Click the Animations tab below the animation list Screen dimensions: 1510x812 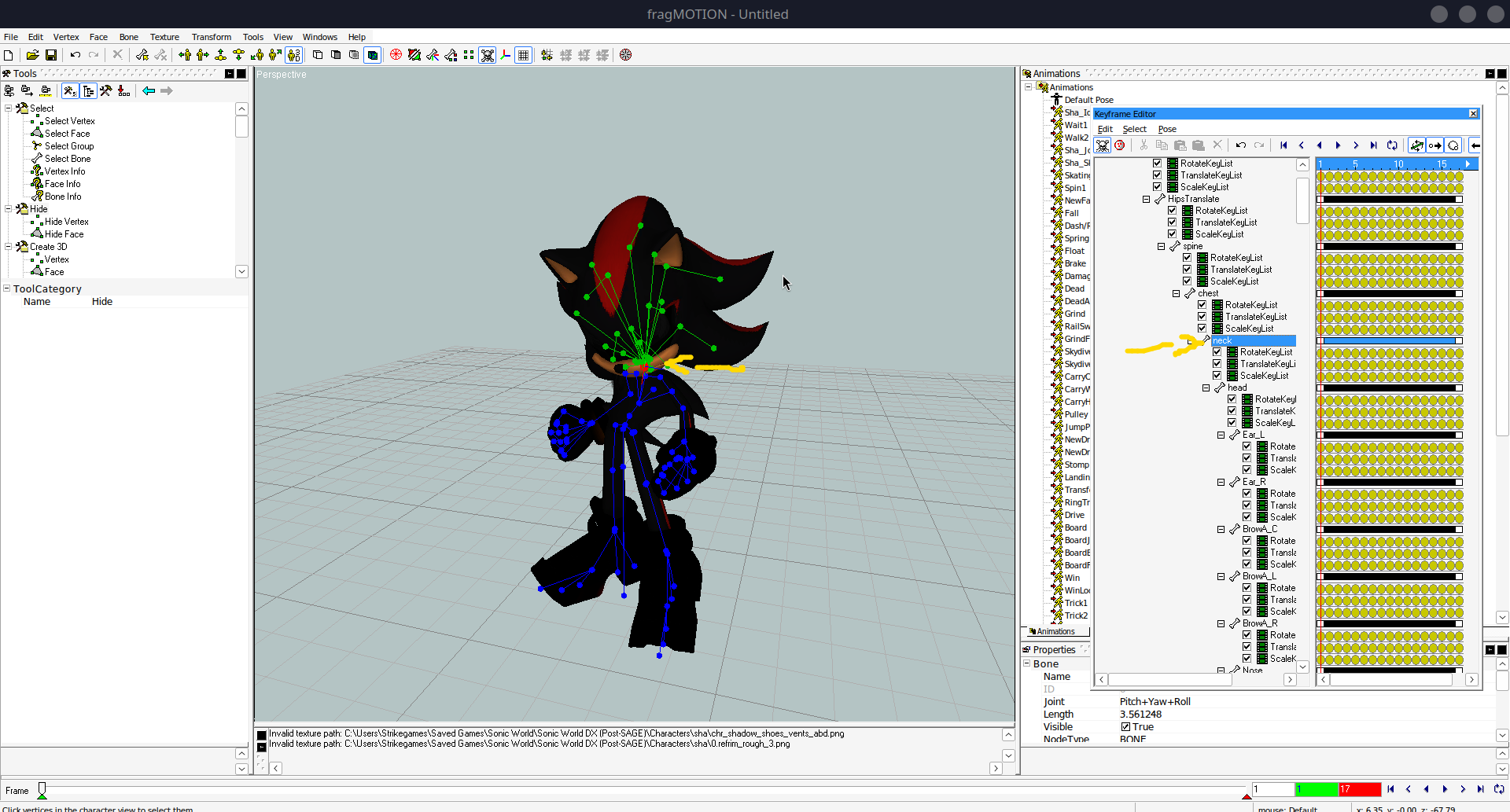click(1055, 631)
